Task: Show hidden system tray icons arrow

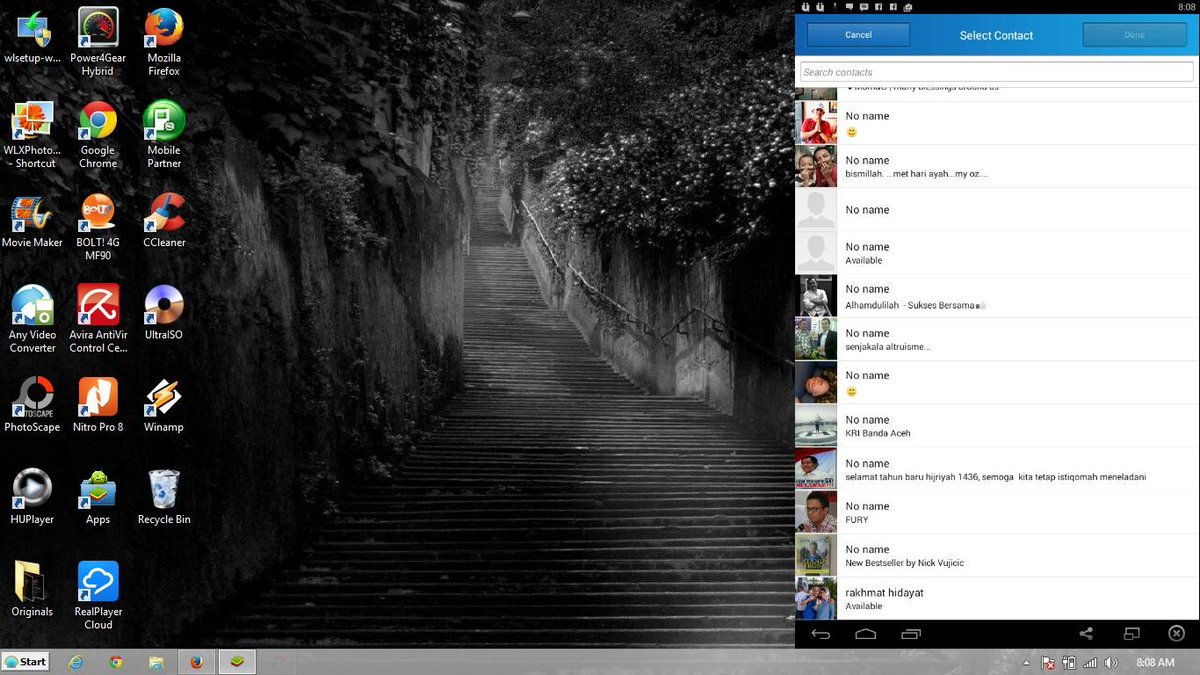Action: (x=1026, y=663)
